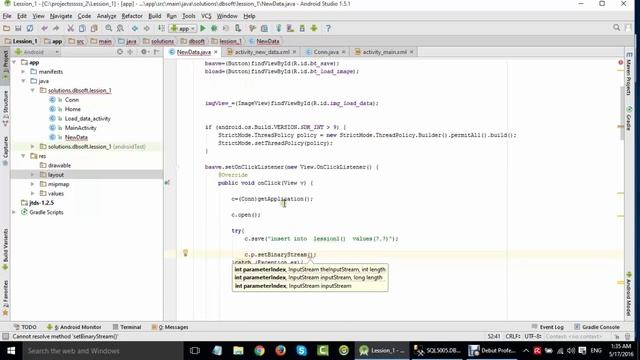Collapse the res folder
The height and width of the screenshot is (360, 640).
(23, 156)
